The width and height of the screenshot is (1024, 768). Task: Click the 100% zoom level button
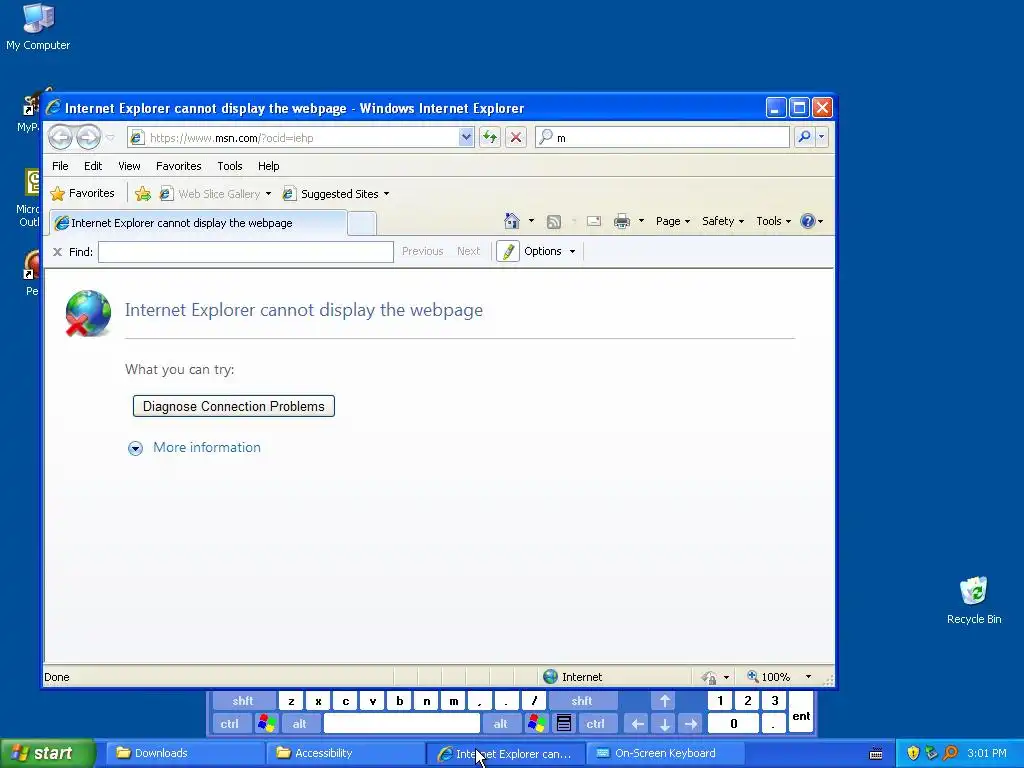point(769,677)
